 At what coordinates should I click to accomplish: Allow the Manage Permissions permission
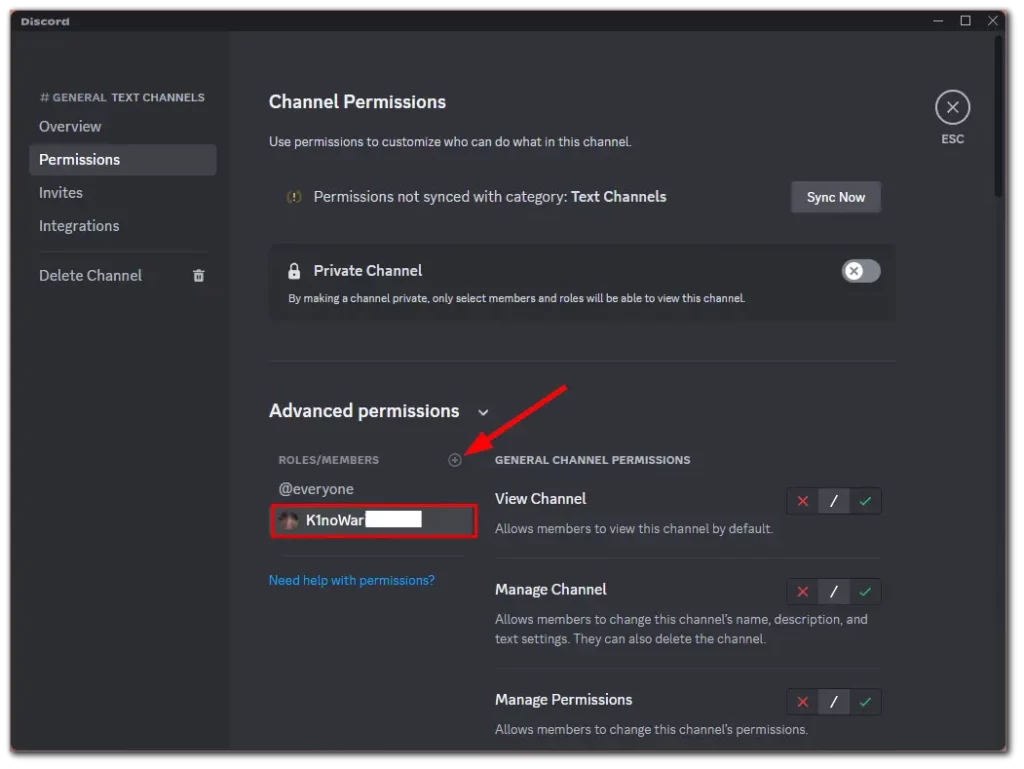(x=865, y=702)
